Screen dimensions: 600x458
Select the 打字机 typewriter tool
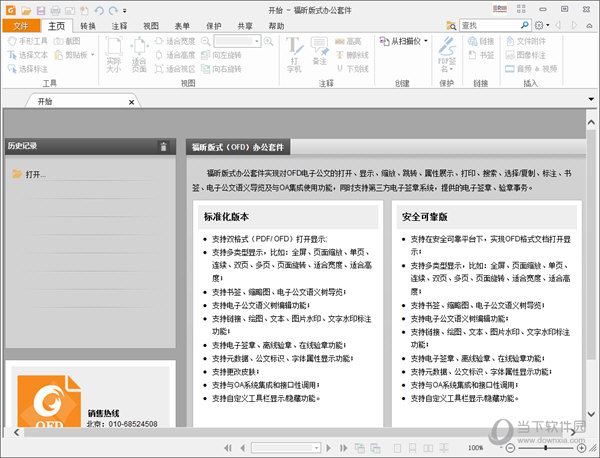(x=294, y=55)
